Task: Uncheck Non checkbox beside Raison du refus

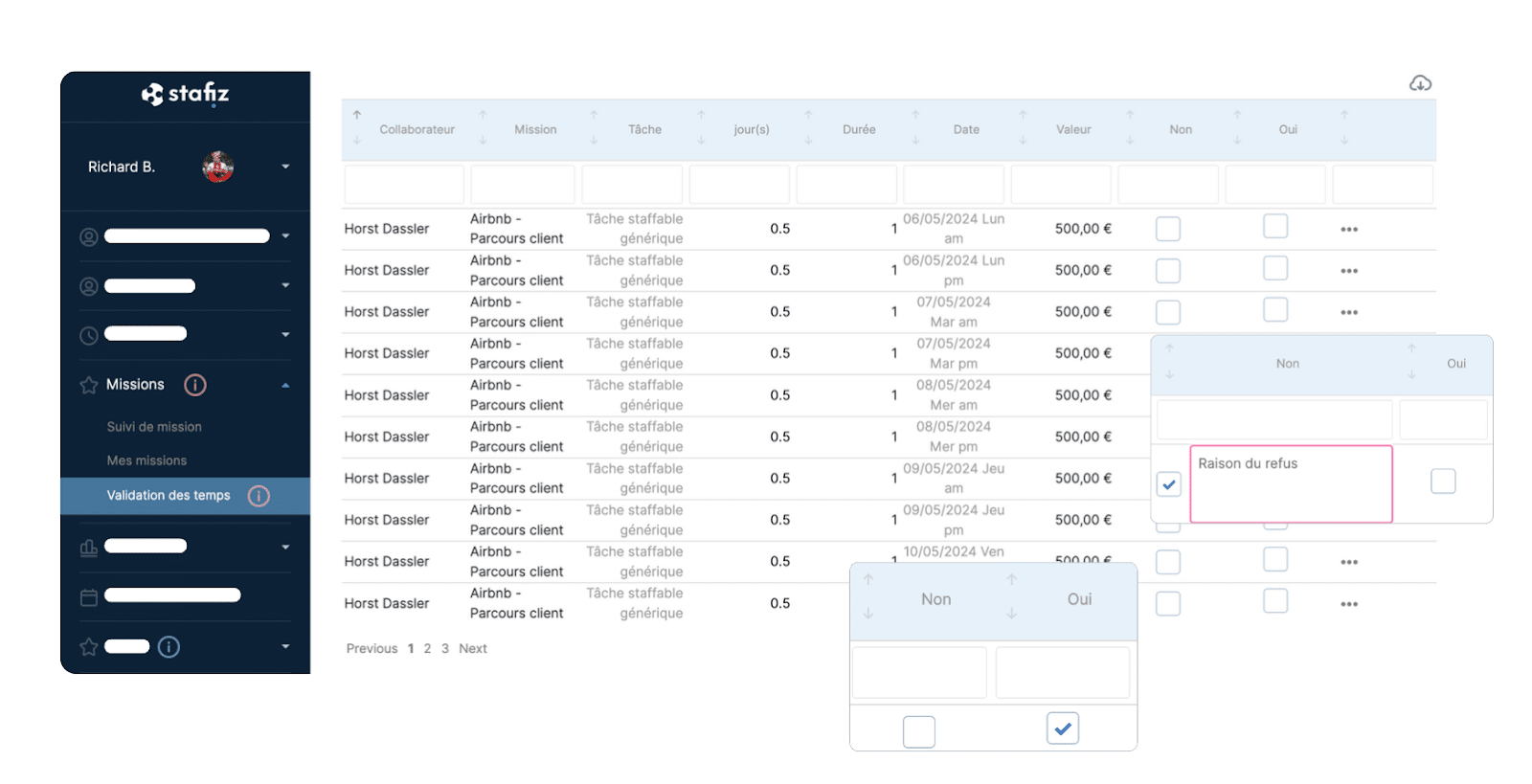Action: click(x=1169, y=484)
